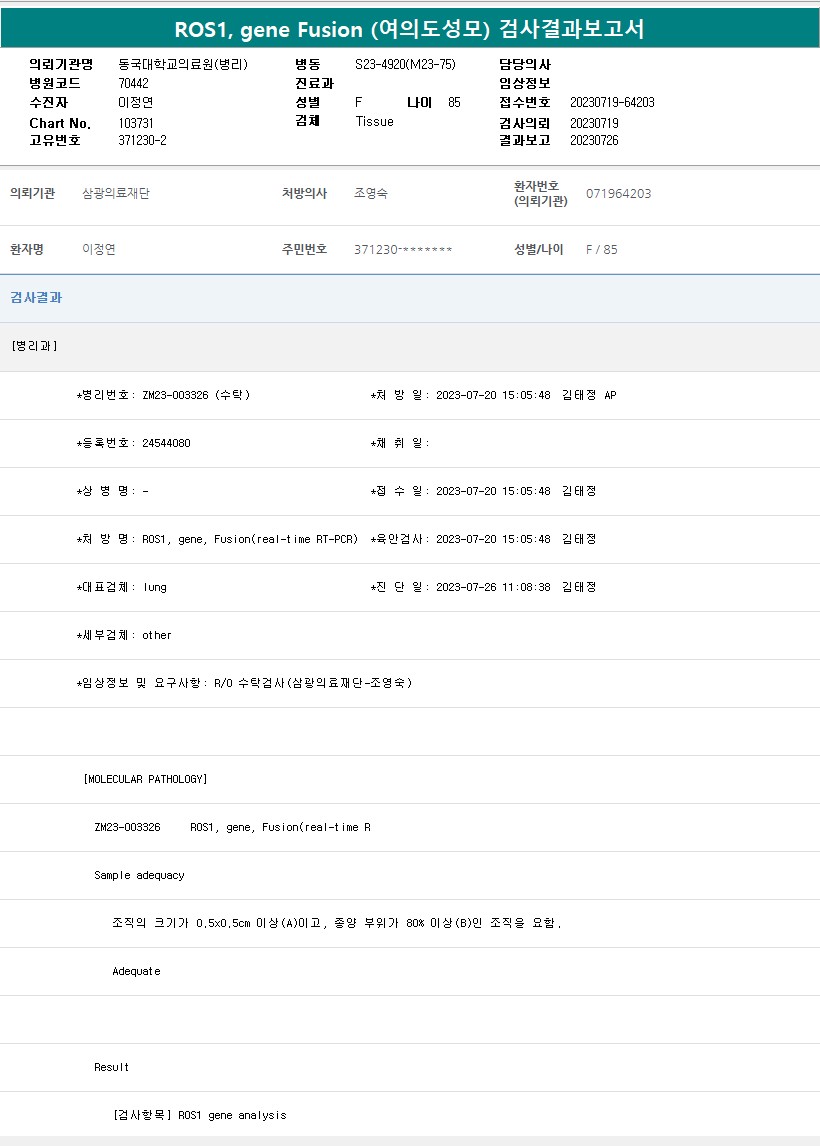The height and width of the screenshot is (1146, 820).
Task: Select the Adequate sample adequacy result
Action: click(136, 971)
